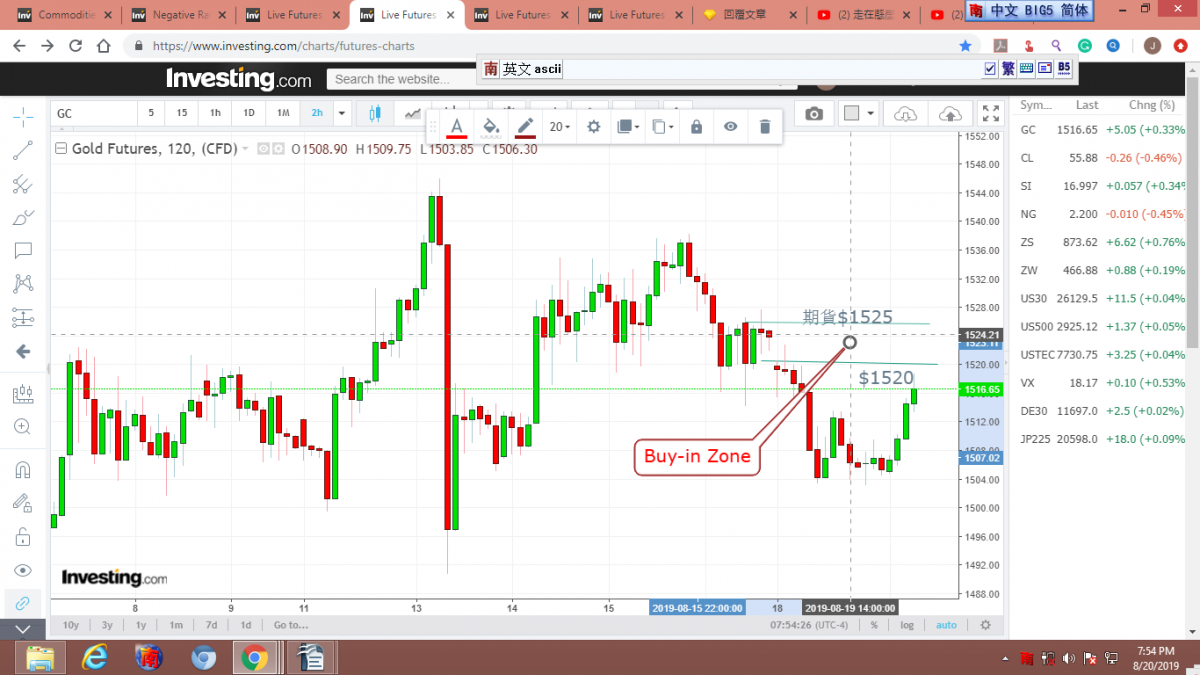
Task: Click the GC symbol input field
Action: pyautogui.click(x=93, y=113)
